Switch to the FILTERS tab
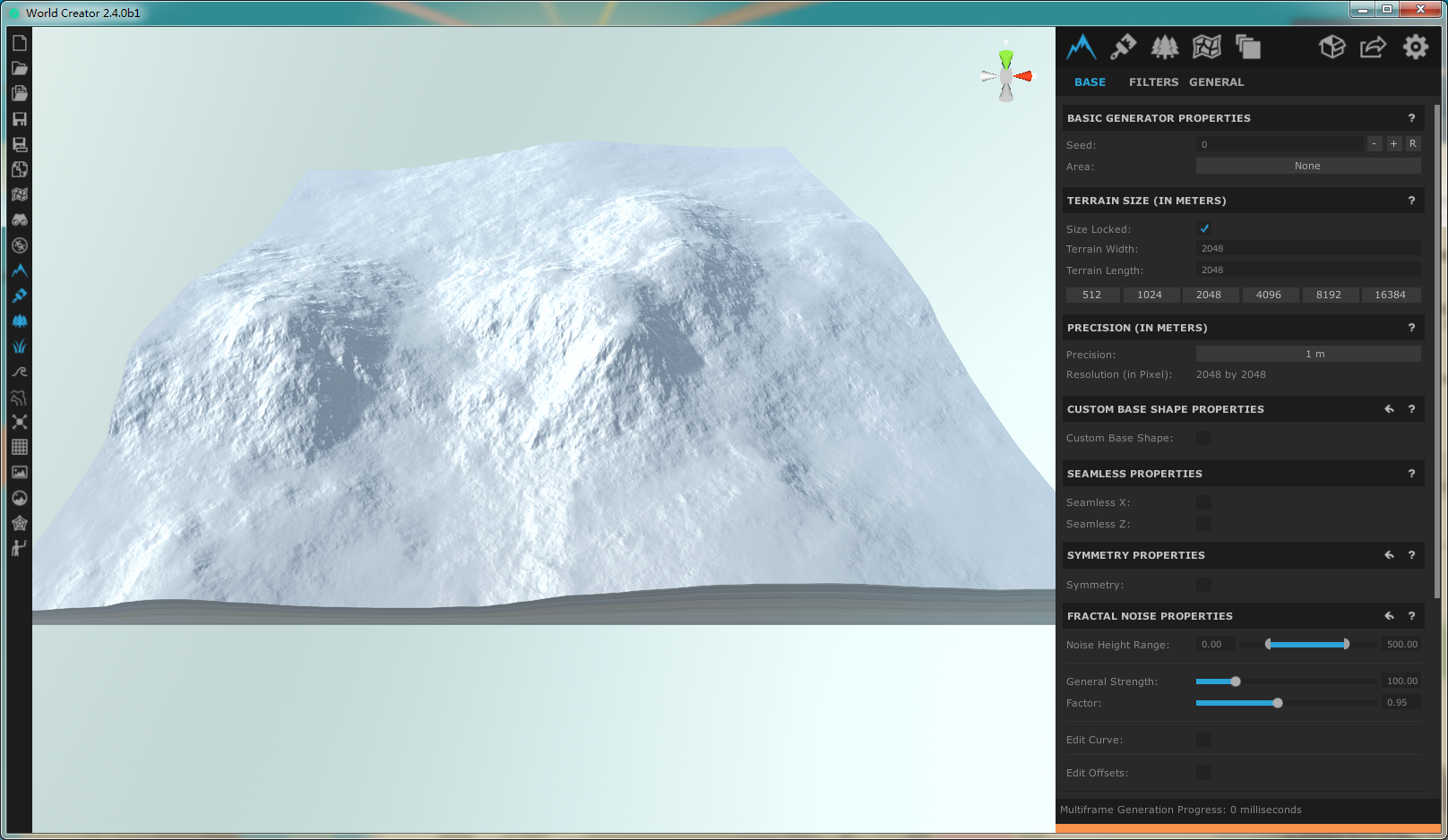Image resolution: width=1448 pixels, height=840 pixels. [1153, 82]
